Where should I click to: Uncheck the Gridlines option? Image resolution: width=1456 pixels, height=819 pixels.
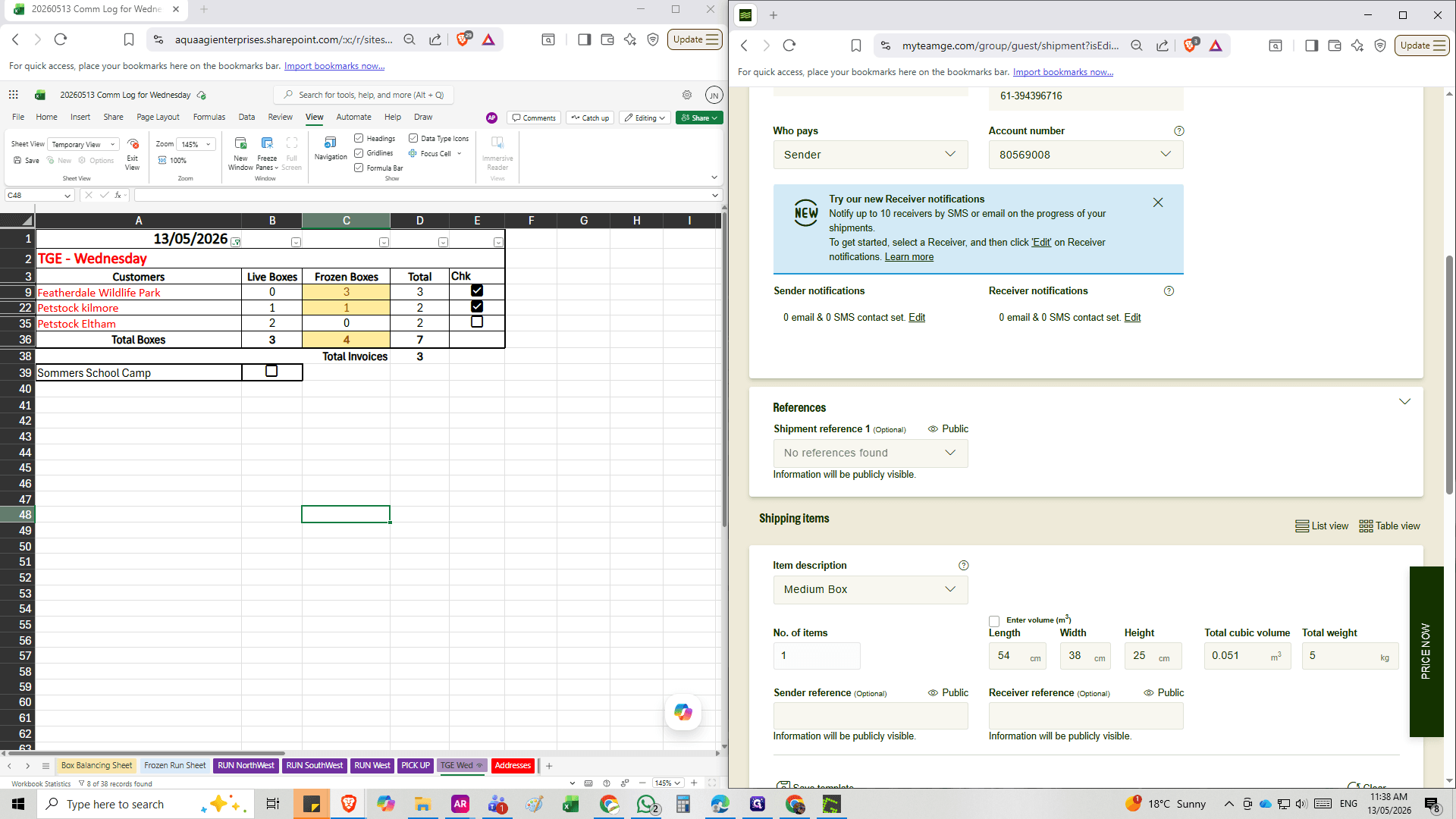[359, 153]
